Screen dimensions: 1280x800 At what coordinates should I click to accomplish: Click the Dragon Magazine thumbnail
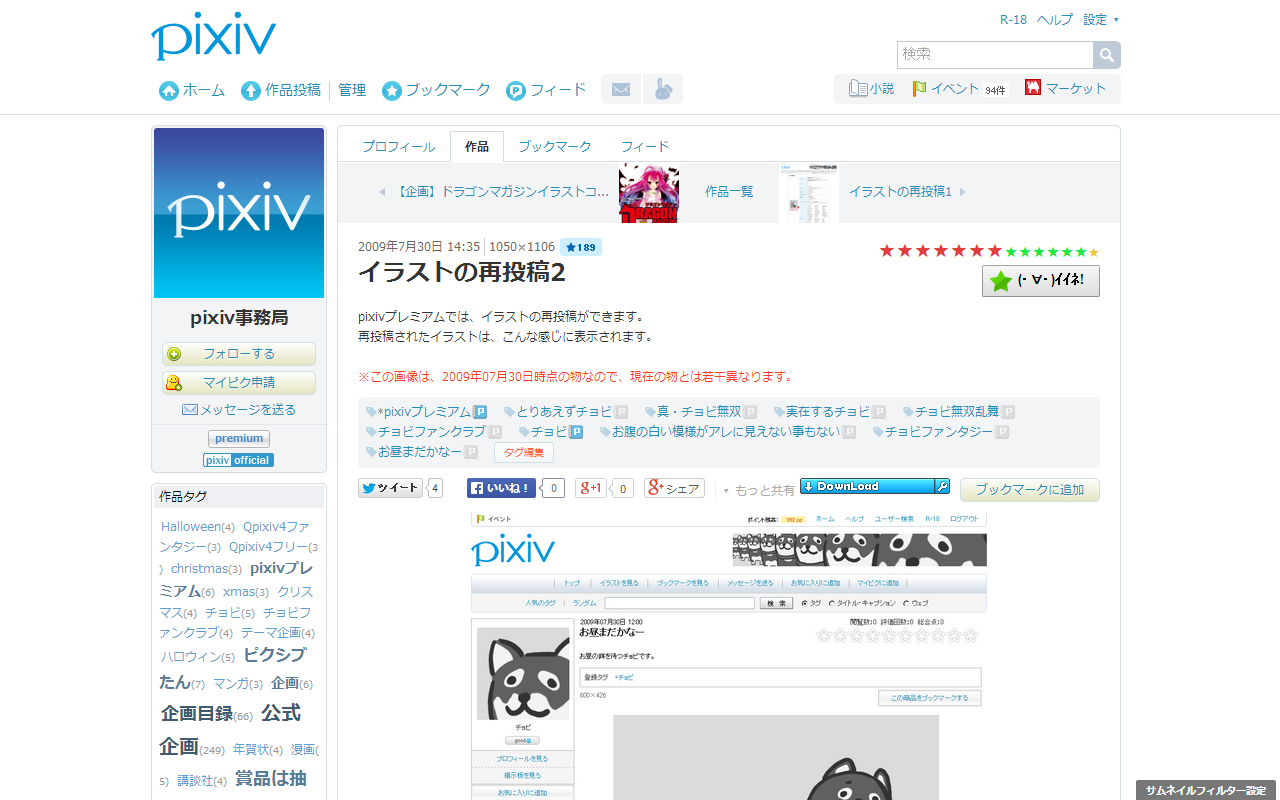649,193
